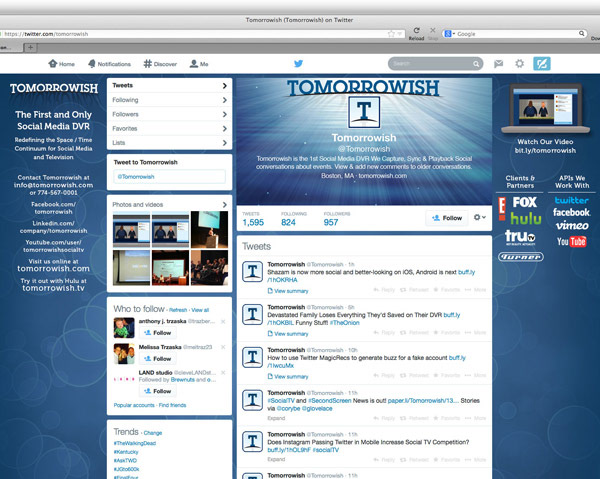The height and width of the screenshot is (479, 600).
Task: Follow anthony j. trzaska
Action: click(x=158, y=333)
